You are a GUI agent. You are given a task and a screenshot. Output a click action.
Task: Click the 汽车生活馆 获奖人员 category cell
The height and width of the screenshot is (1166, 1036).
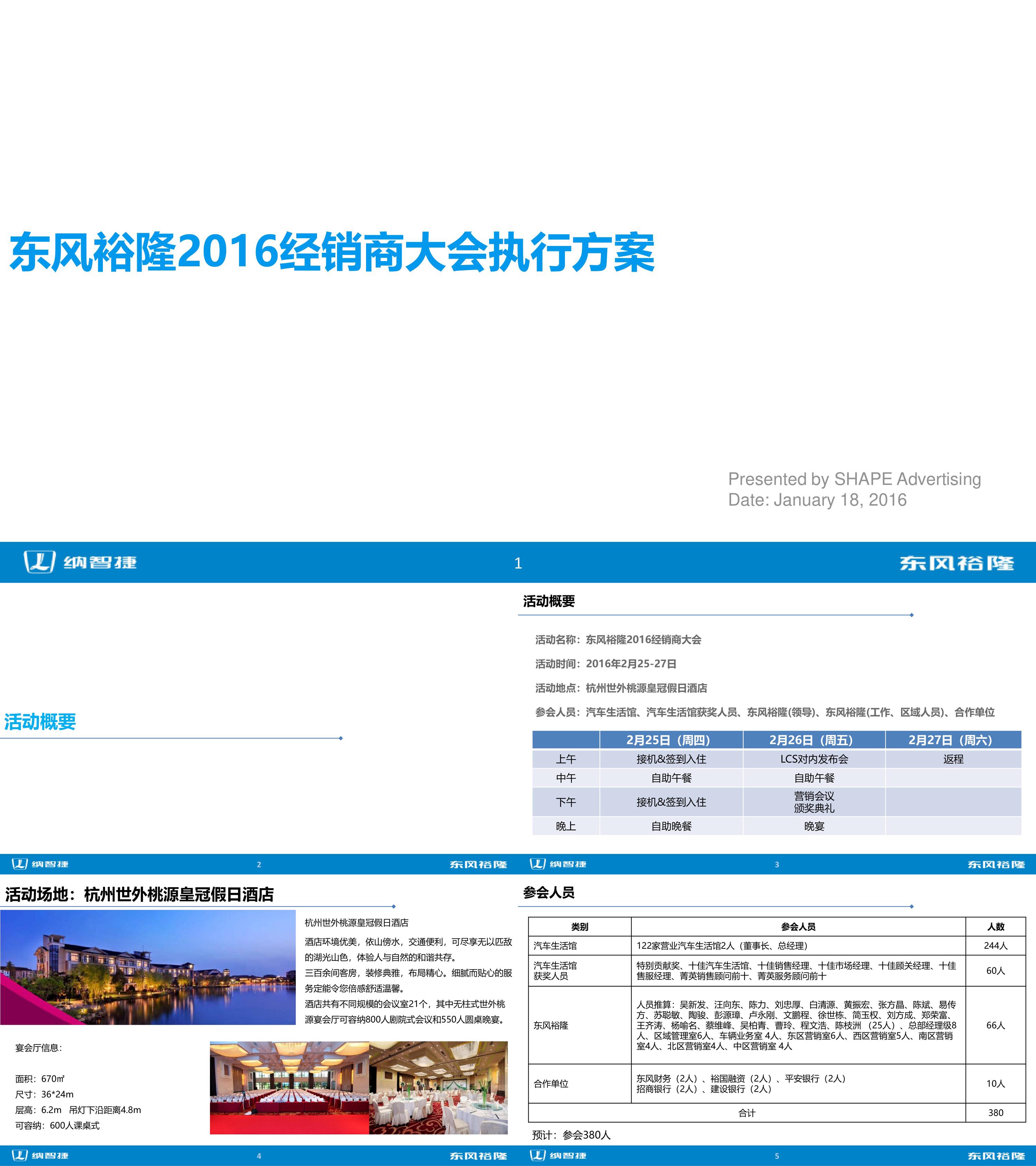point(579,970)
